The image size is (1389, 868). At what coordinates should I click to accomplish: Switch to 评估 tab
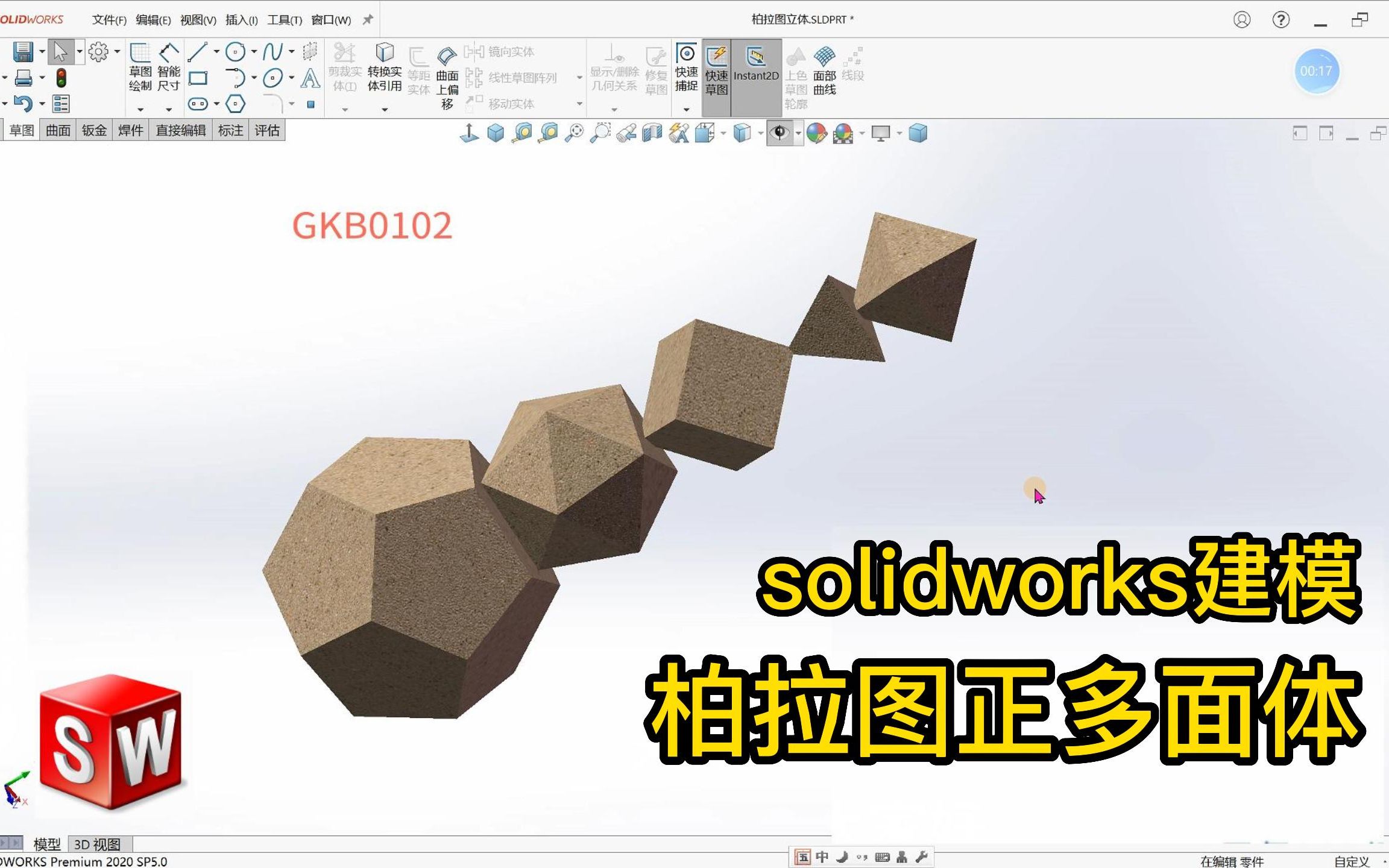(266, 130)
